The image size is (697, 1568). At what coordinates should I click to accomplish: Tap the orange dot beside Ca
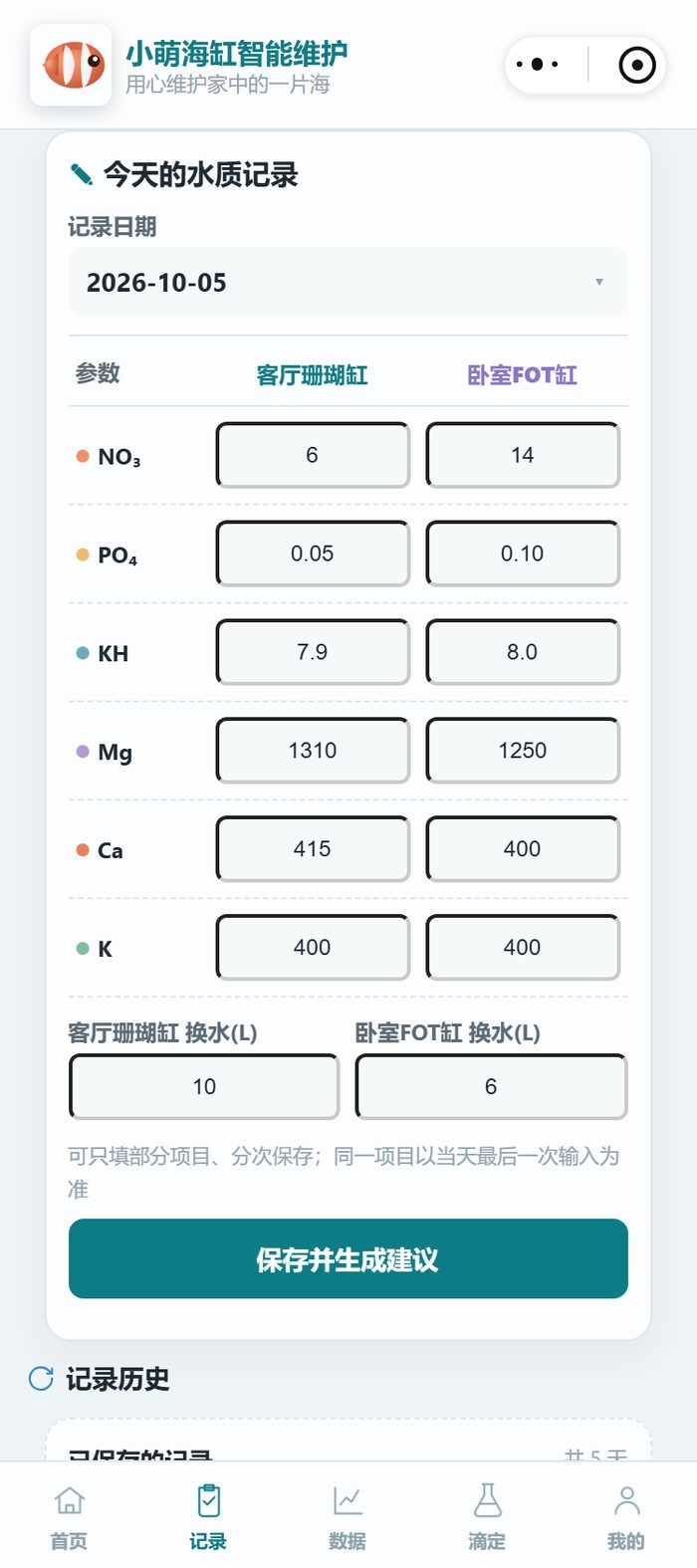pos(83,850)
